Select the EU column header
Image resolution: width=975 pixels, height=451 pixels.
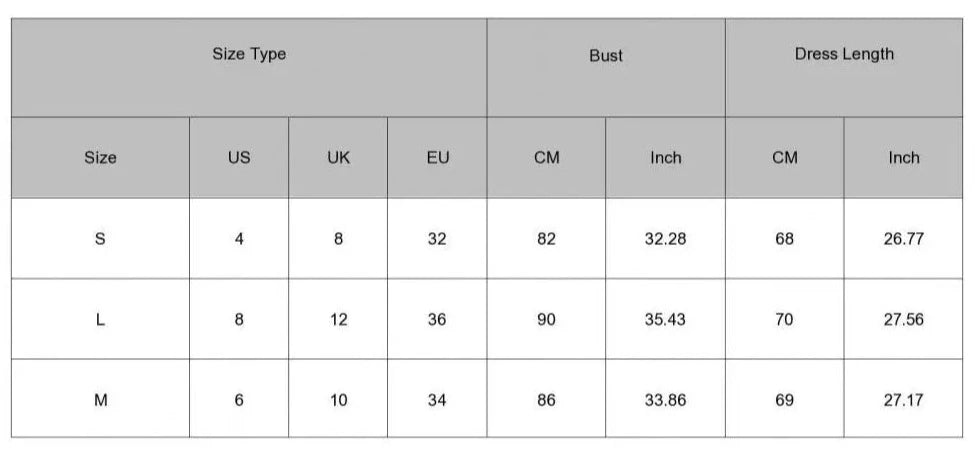pos(437,158)
